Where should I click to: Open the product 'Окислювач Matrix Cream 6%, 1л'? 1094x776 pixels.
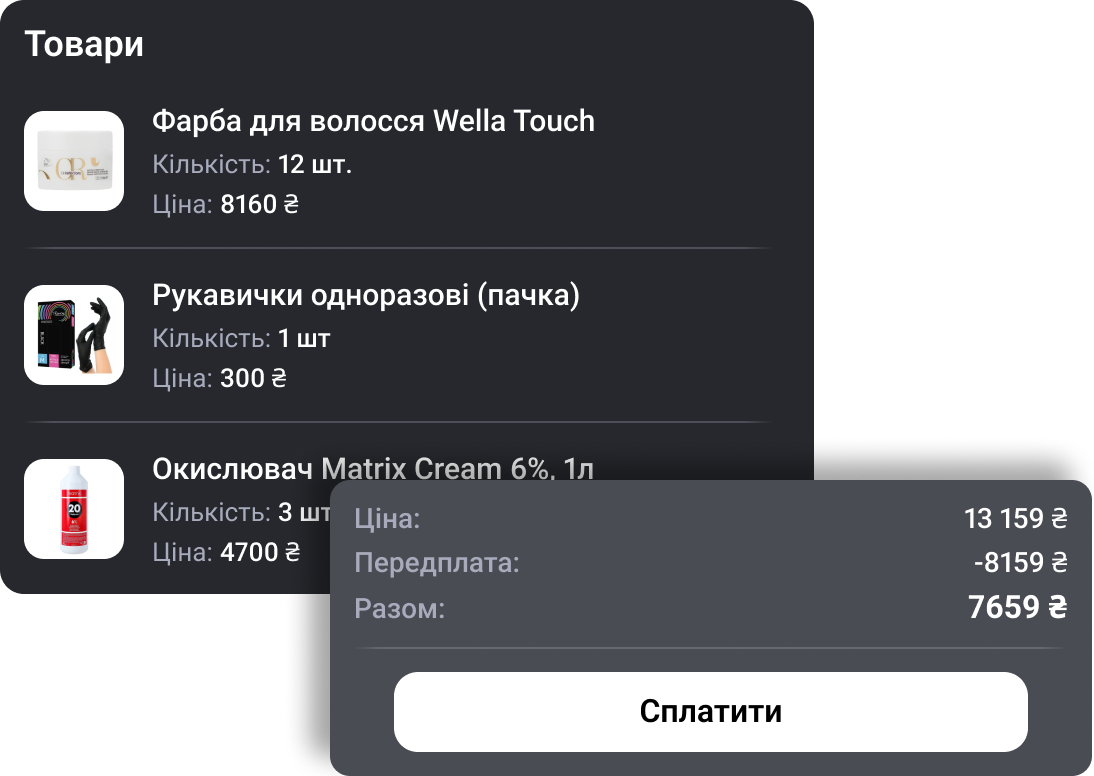(371, 468)
